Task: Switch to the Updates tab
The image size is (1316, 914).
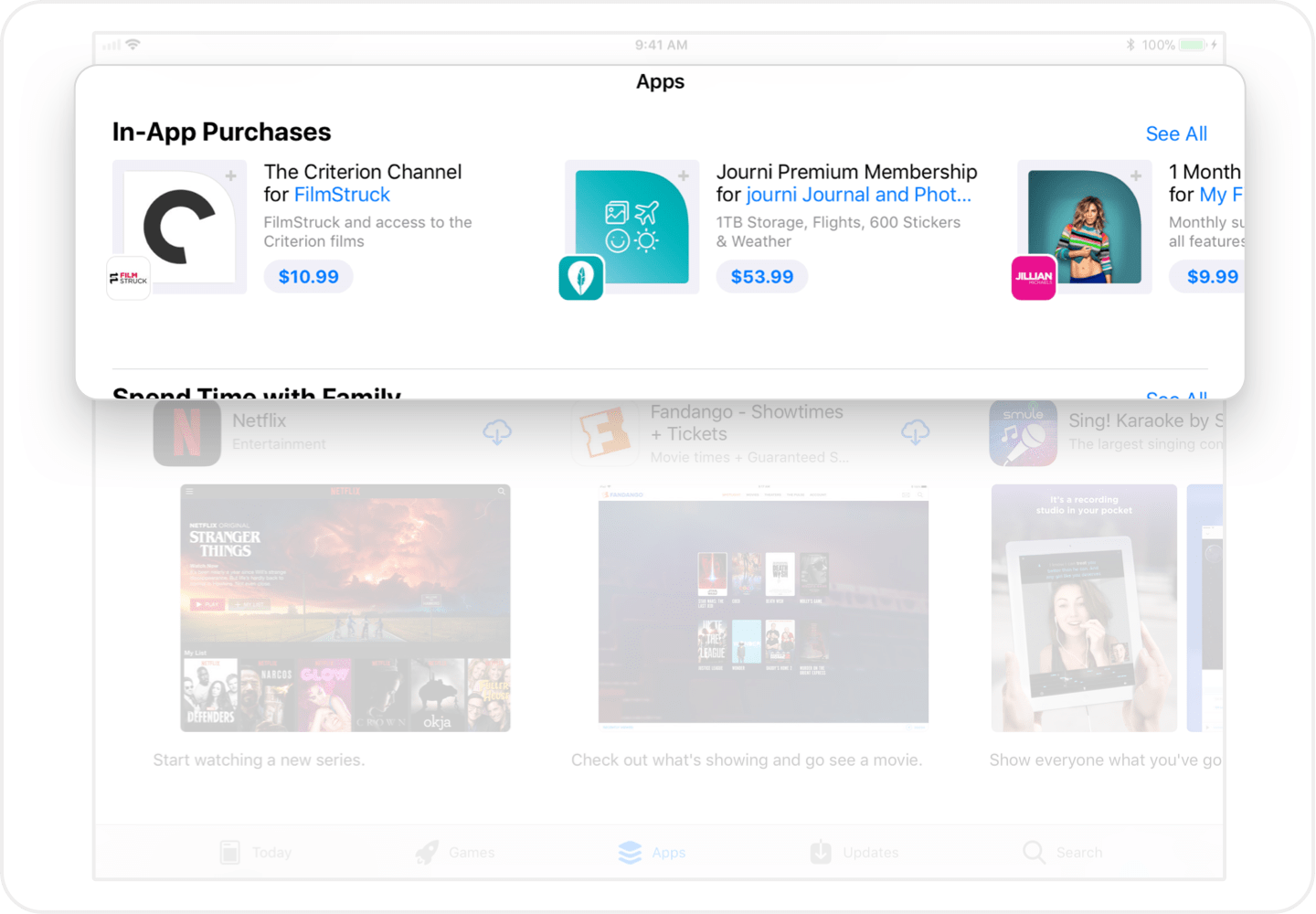Action: [x=854, y=853]
